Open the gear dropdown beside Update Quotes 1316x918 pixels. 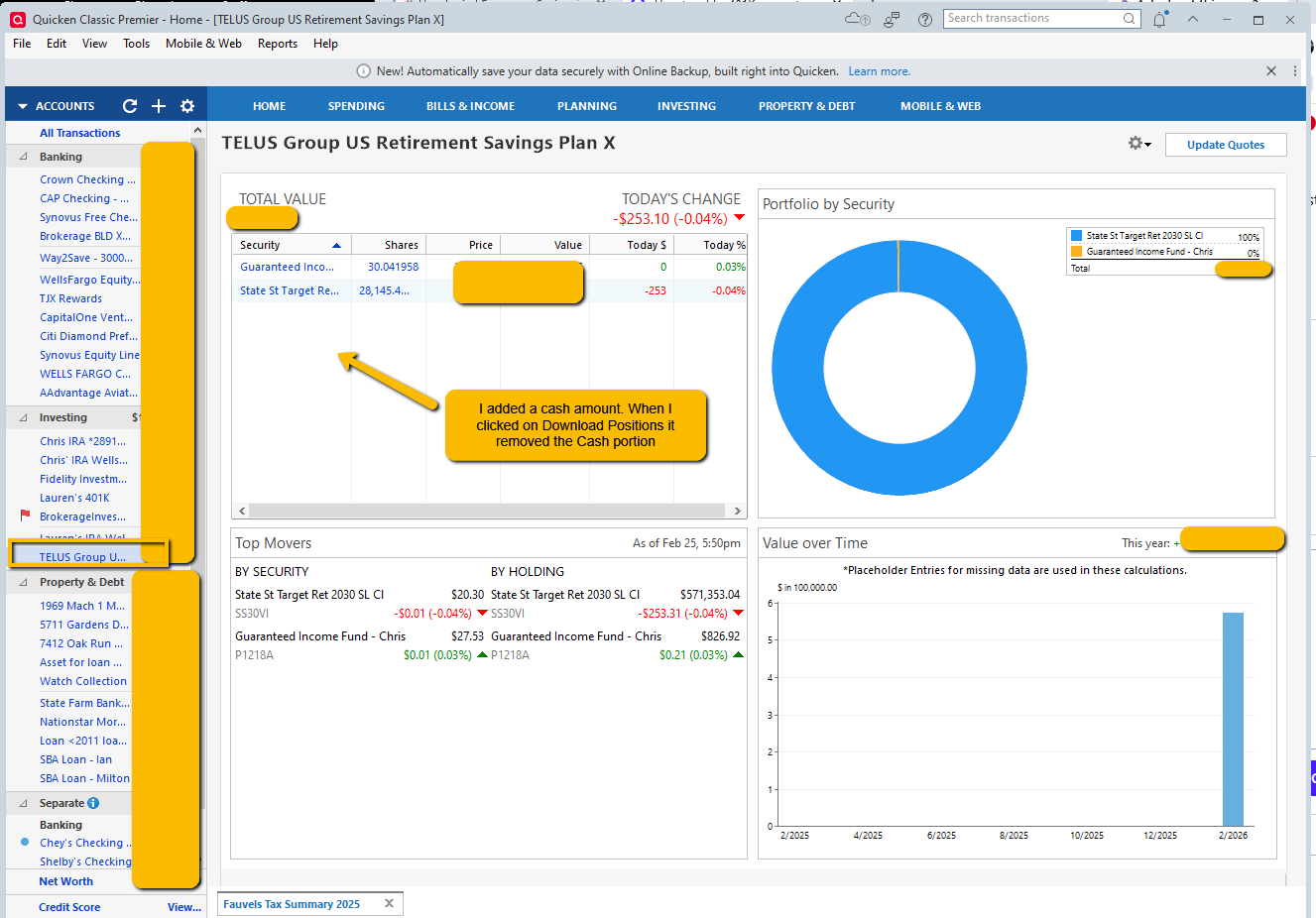tap(1139, 144)
